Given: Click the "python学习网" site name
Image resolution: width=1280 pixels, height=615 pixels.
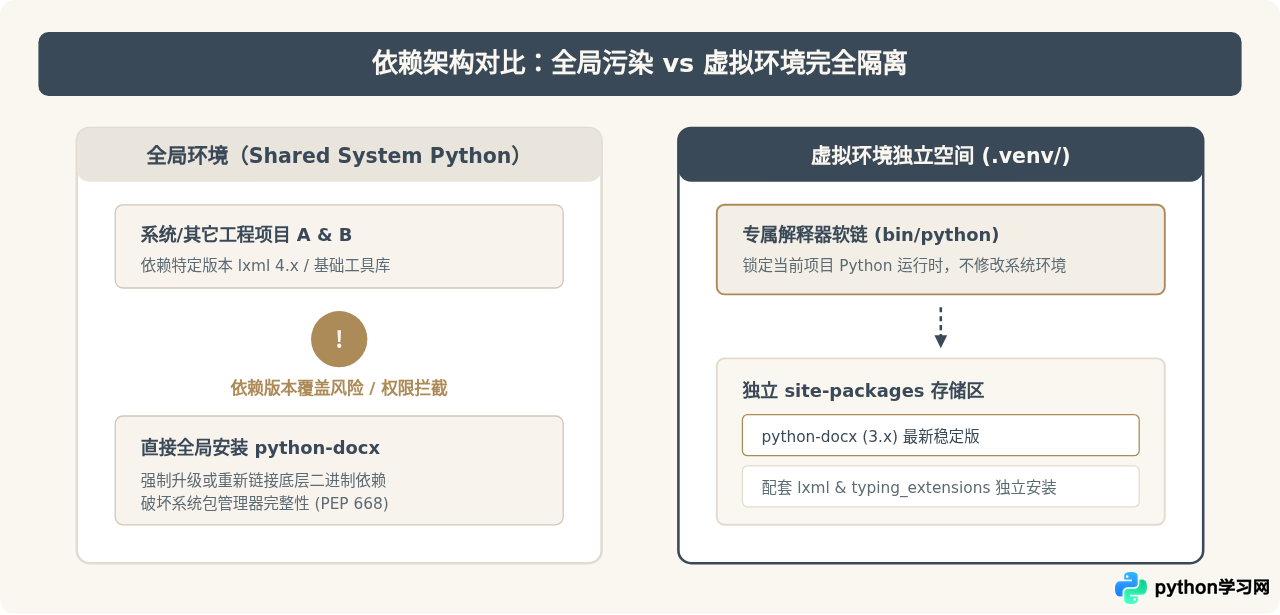Looking at the screenshot, I should [1212, 588].
